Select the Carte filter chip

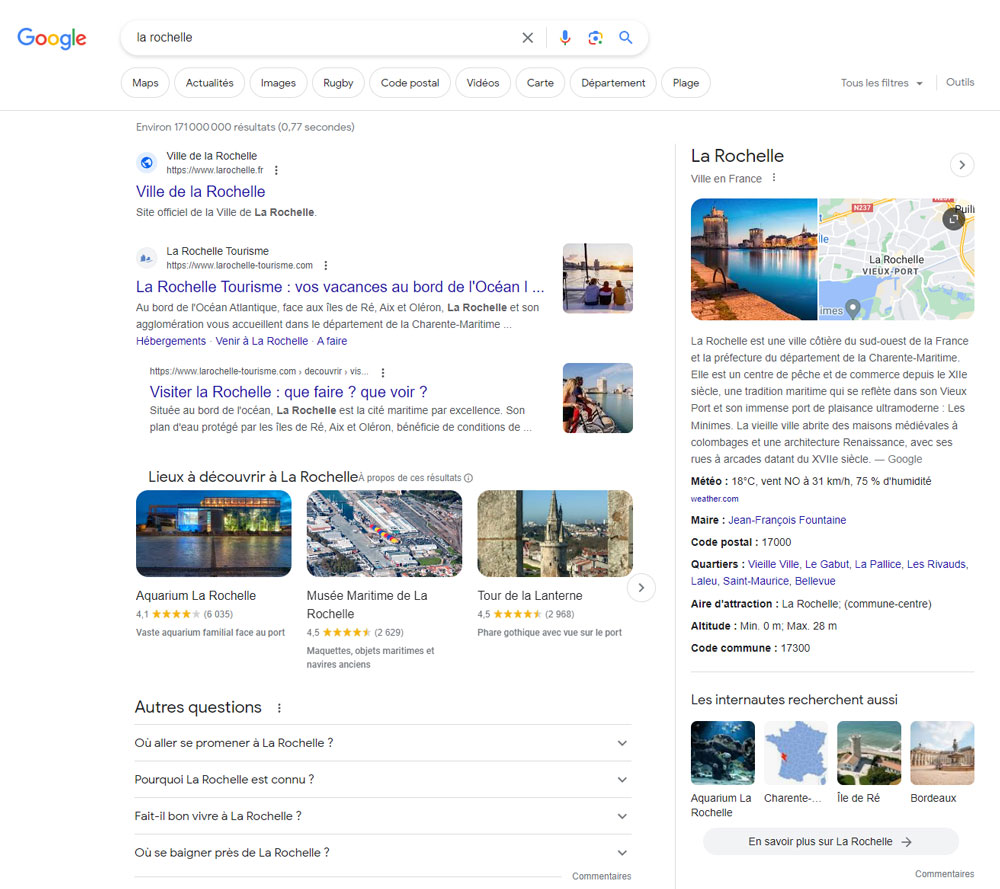pos(540,83)
